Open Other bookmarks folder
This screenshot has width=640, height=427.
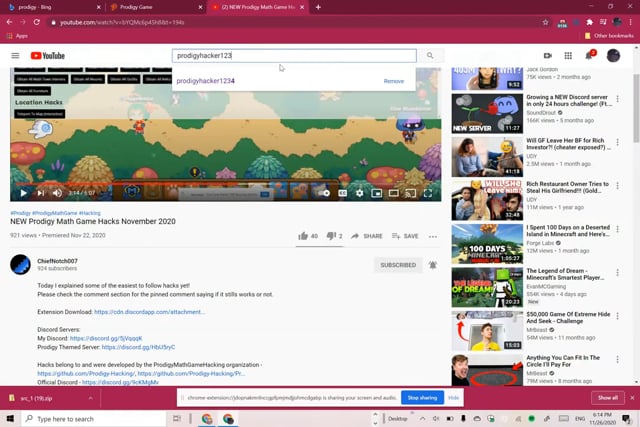click(x=609, y=36)
